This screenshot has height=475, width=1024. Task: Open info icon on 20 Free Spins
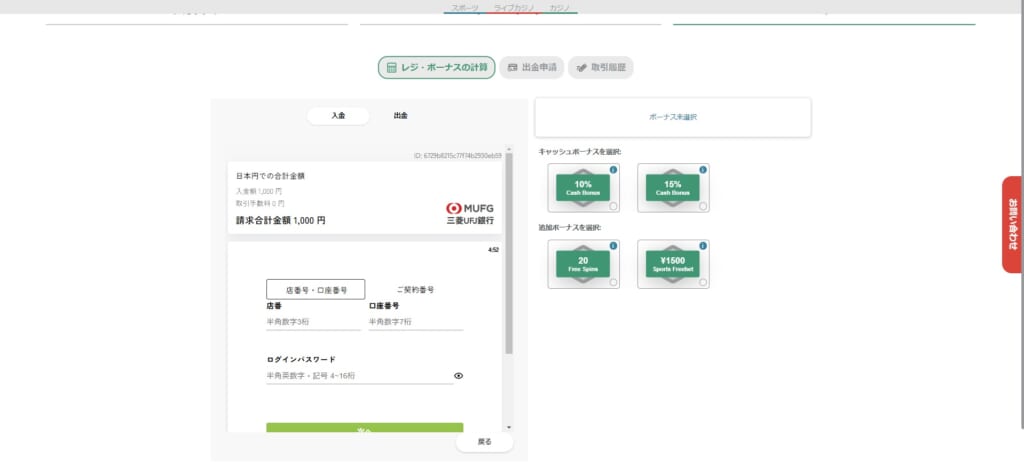tap(613, 246)
